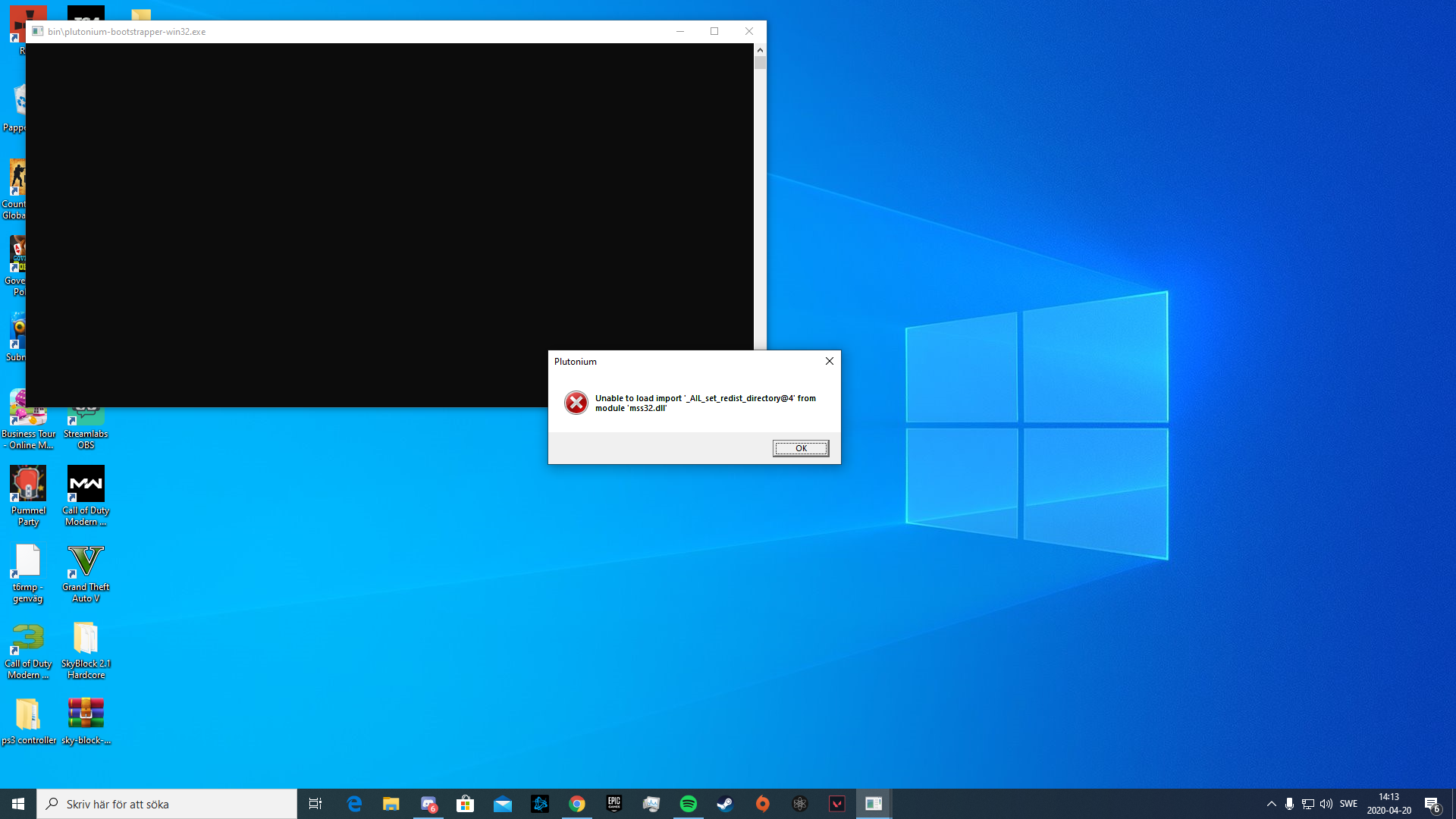This screenshot has height=819, width=1456.
Task: Minimize the plutonium-bootstrapper console window
Action: [680, 31]
